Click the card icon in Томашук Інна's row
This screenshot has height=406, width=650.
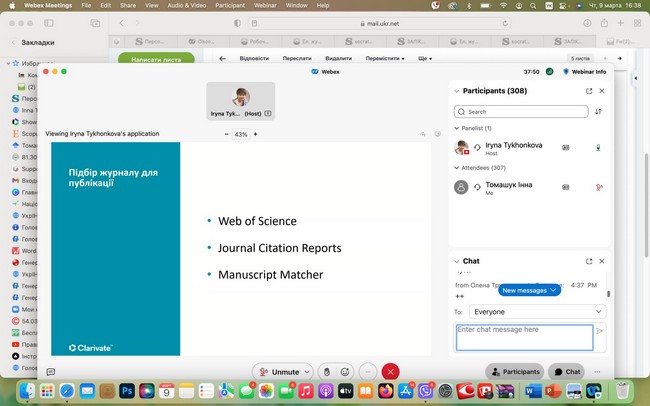tap(565, 187)
